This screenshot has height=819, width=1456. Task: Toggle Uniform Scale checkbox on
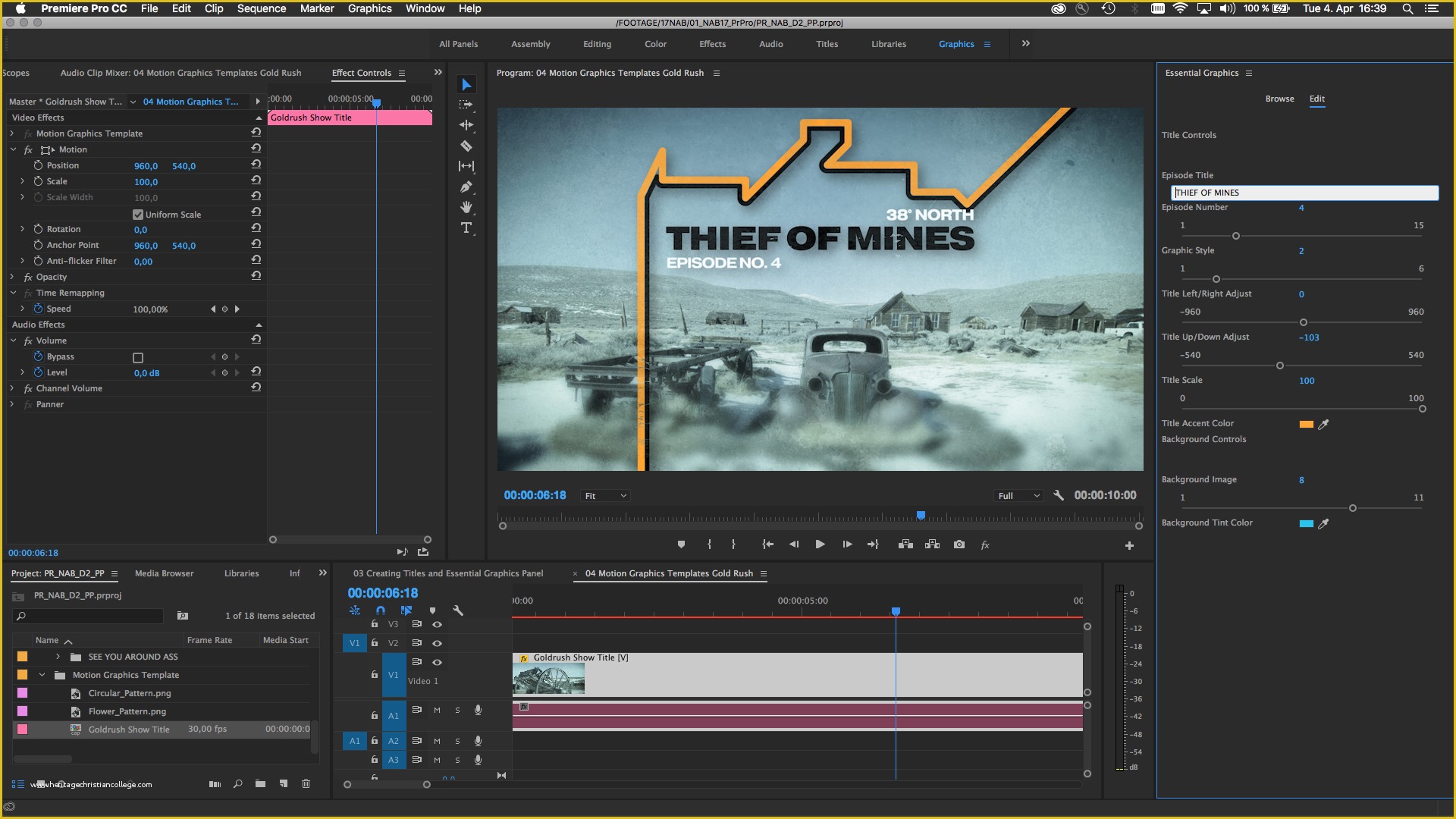(137, 213)
